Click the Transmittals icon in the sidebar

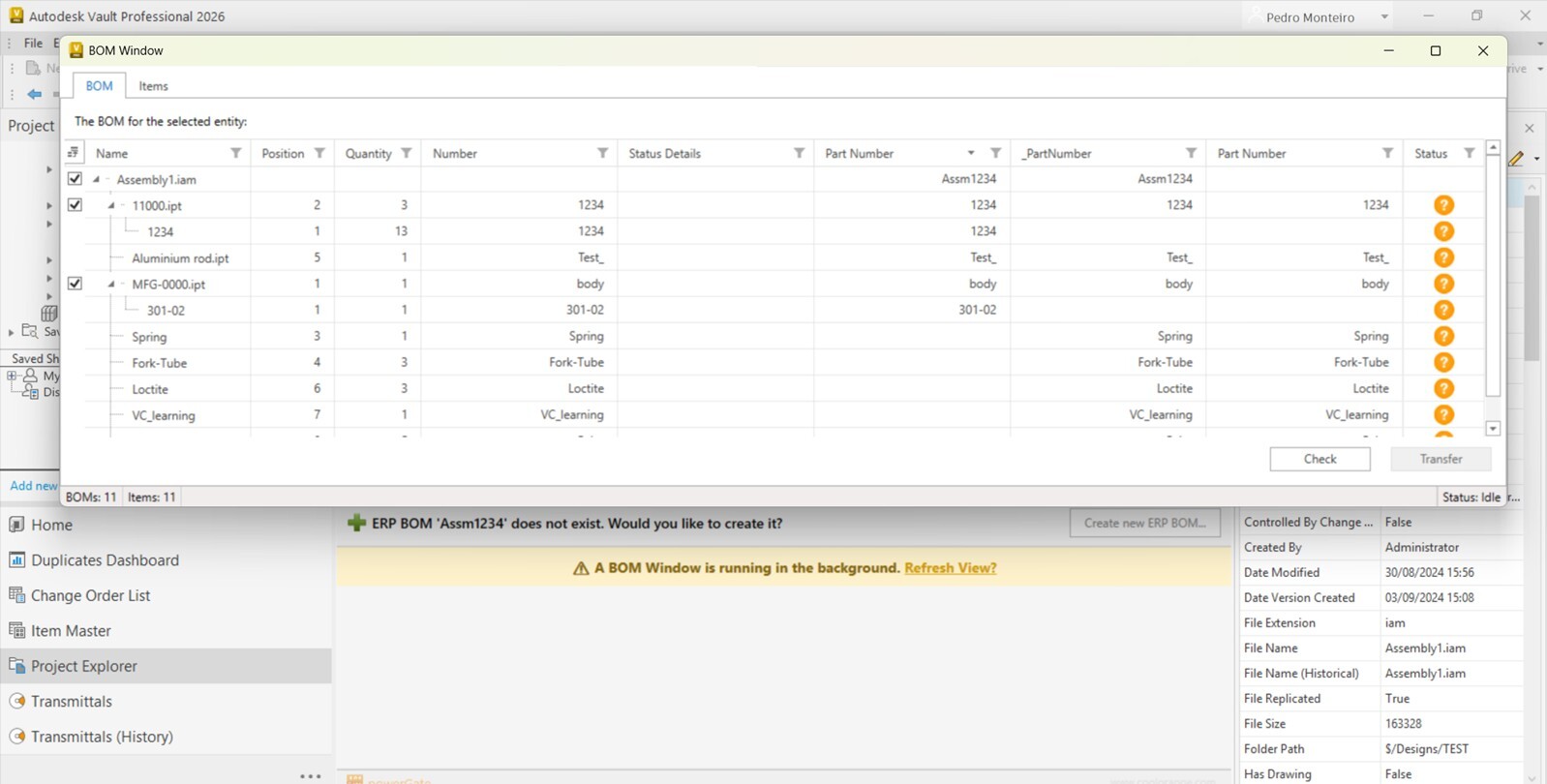click(16, 701)
